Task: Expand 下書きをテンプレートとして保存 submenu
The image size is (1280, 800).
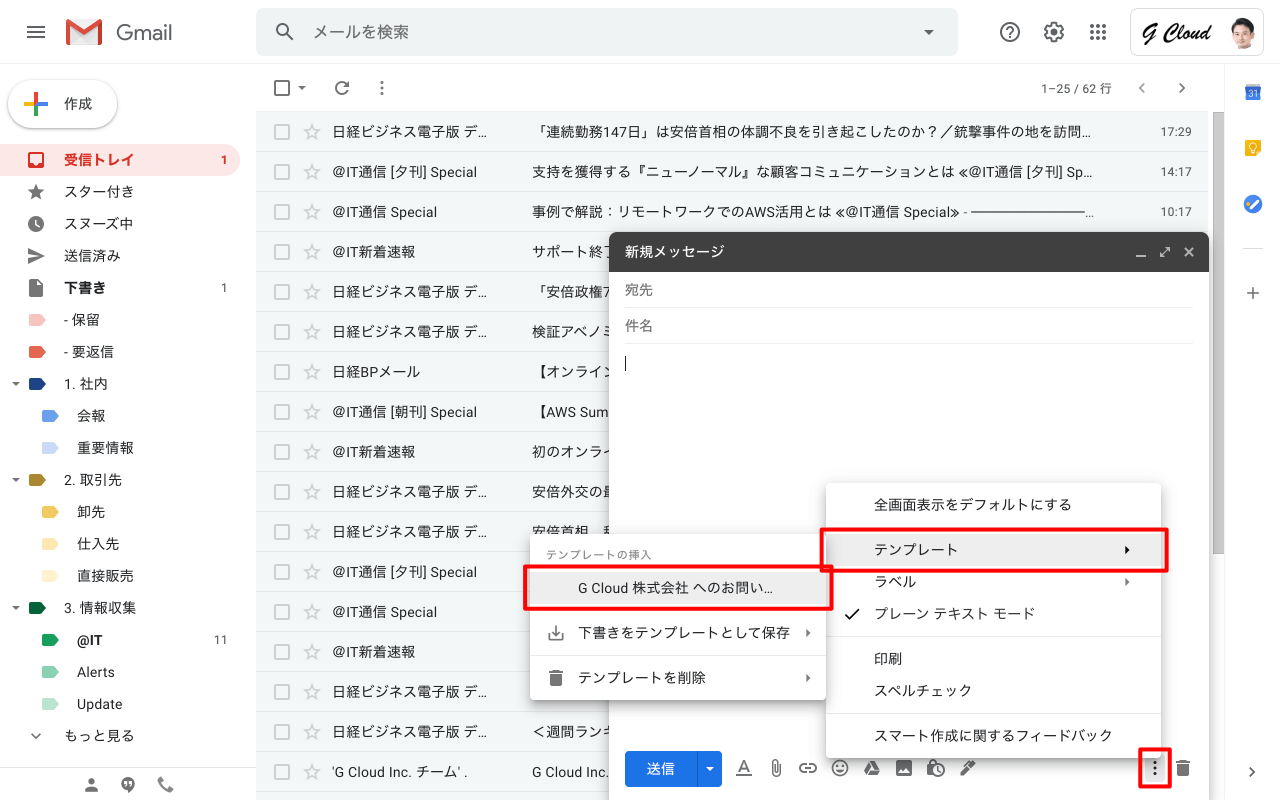Action: pos(678,633)
